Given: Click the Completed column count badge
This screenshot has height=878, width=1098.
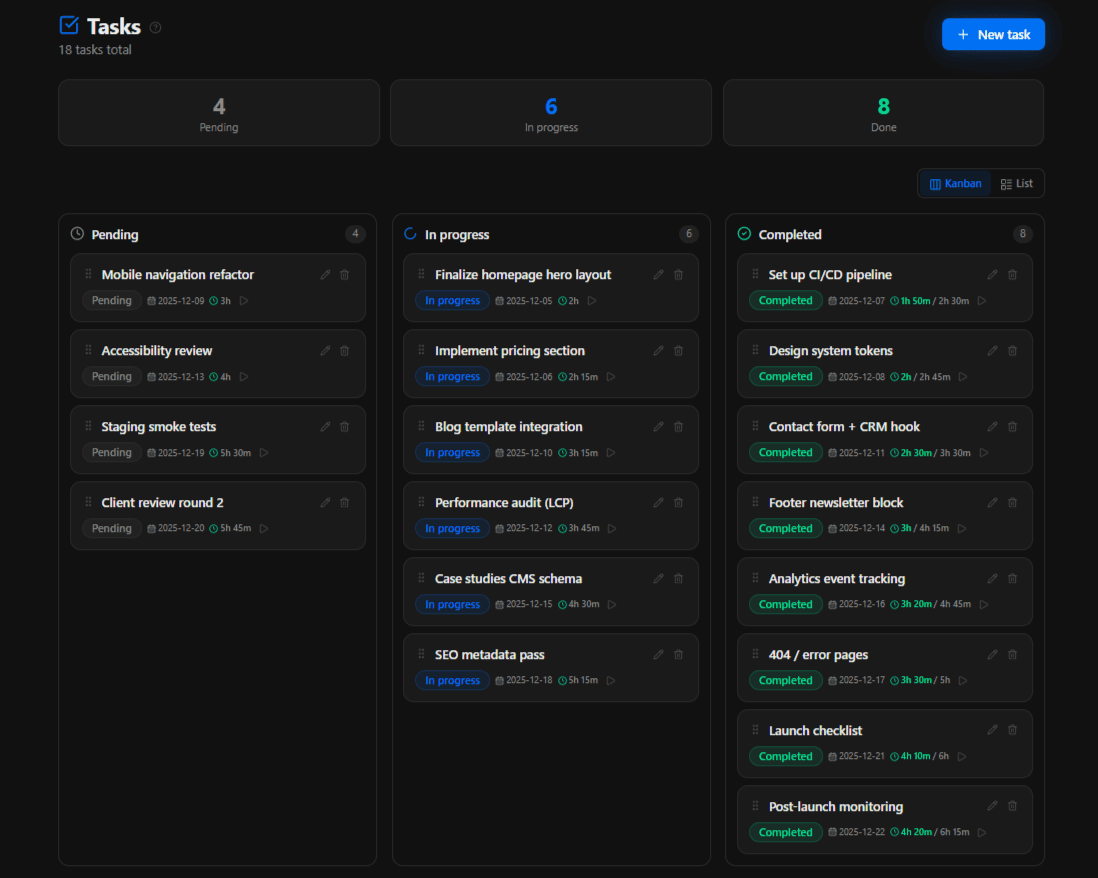Looking at the screenshot, I should tap(1022, 234).
